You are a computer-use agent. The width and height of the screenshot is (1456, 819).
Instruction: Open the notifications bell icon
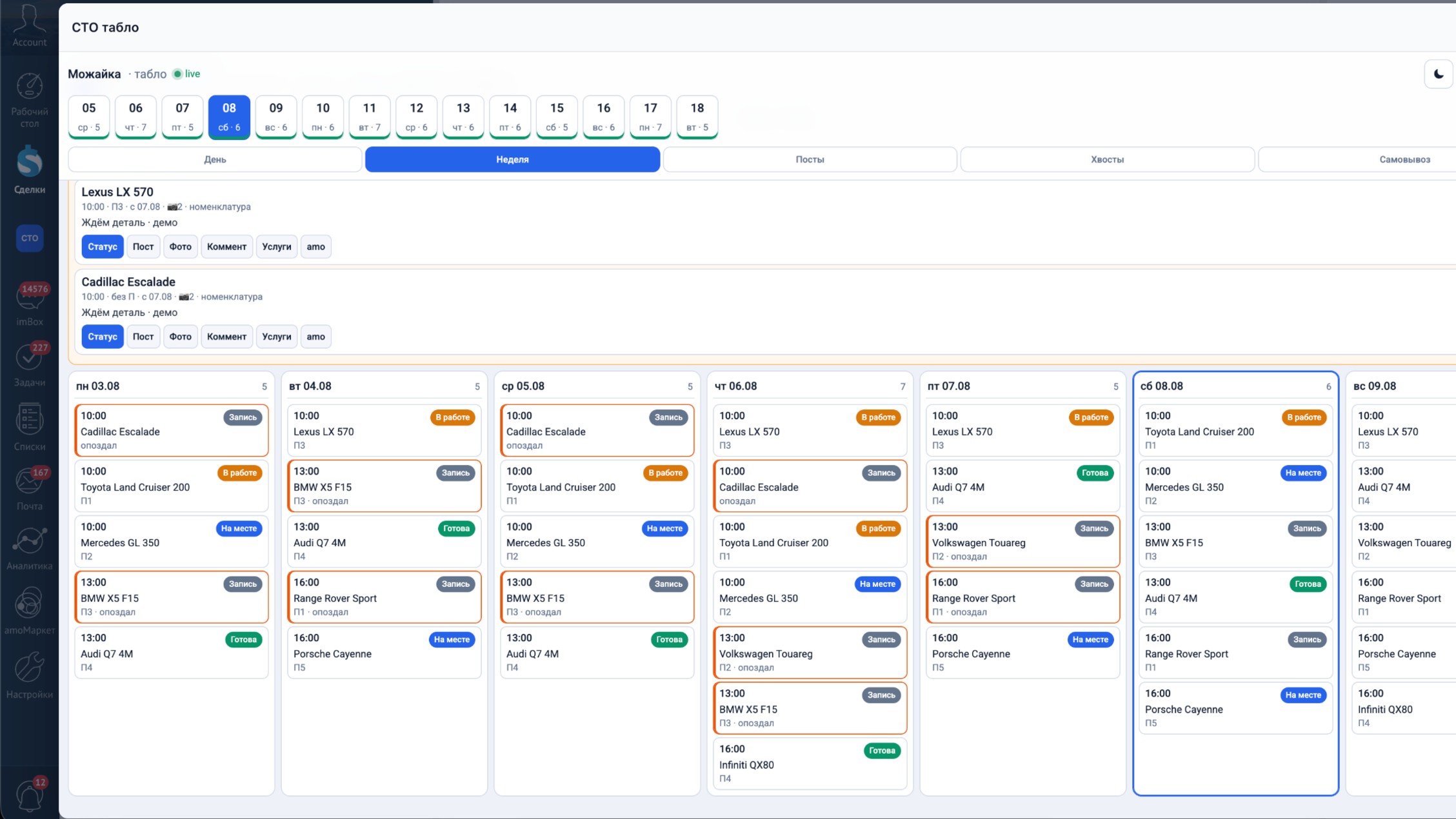(x=29, y=794)
